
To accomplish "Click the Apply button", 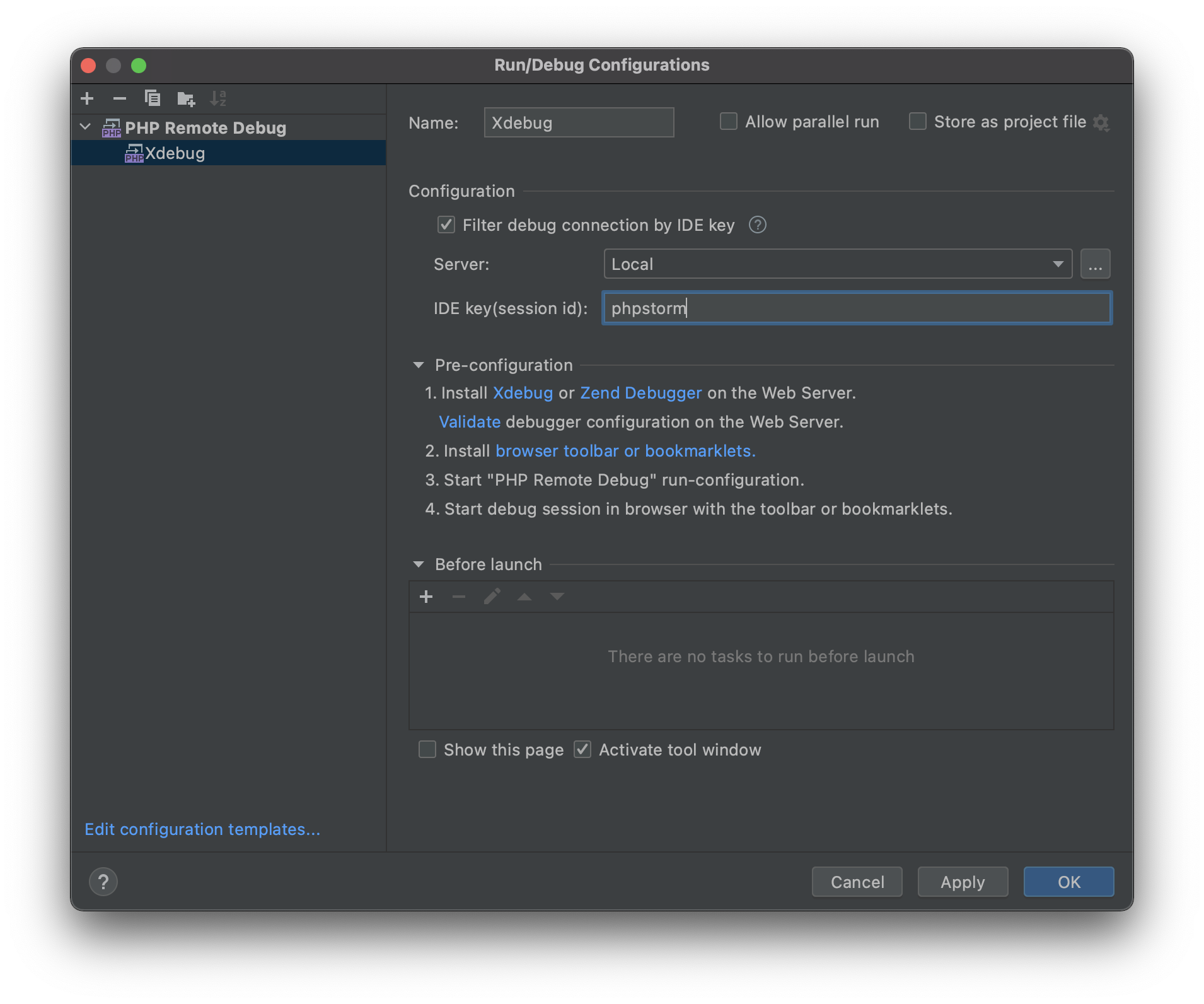I will pyautogui.click(x=963, y=882).
